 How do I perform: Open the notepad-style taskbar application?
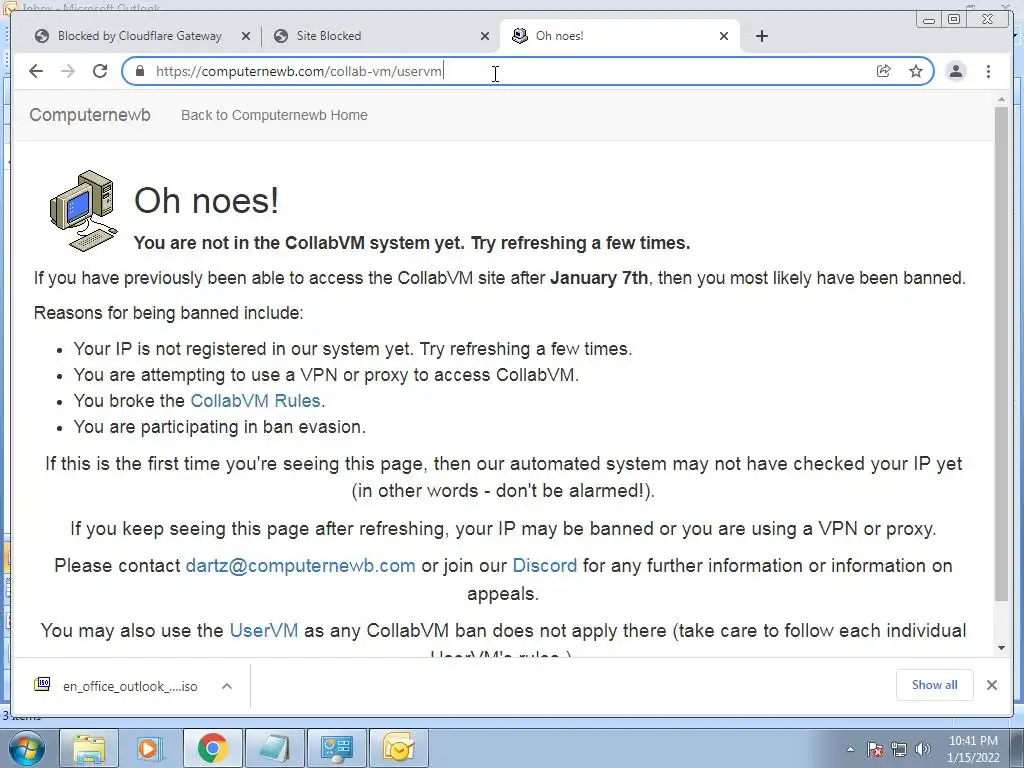pyautogui.click(x=274, y=748)
